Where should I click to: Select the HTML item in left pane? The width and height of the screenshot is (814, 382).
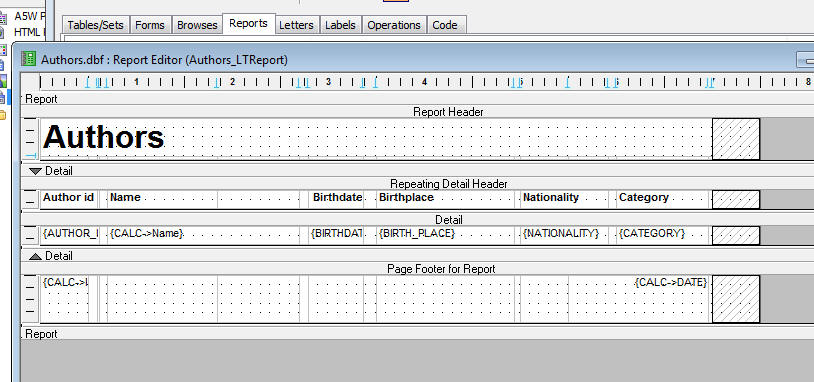(x=29, y=32)
